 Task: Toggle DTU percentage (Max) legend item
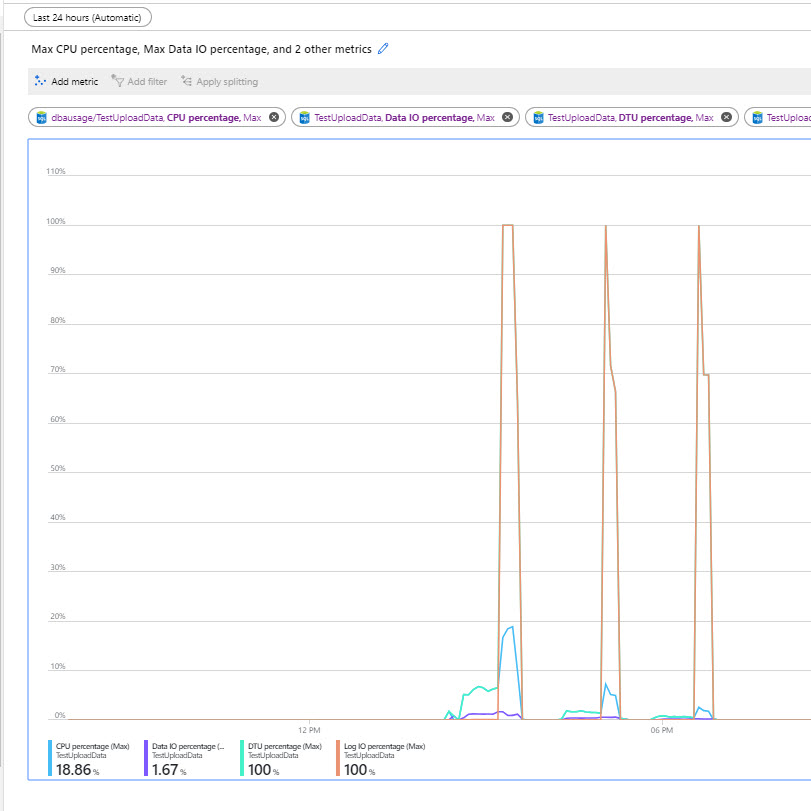(281, 758)
